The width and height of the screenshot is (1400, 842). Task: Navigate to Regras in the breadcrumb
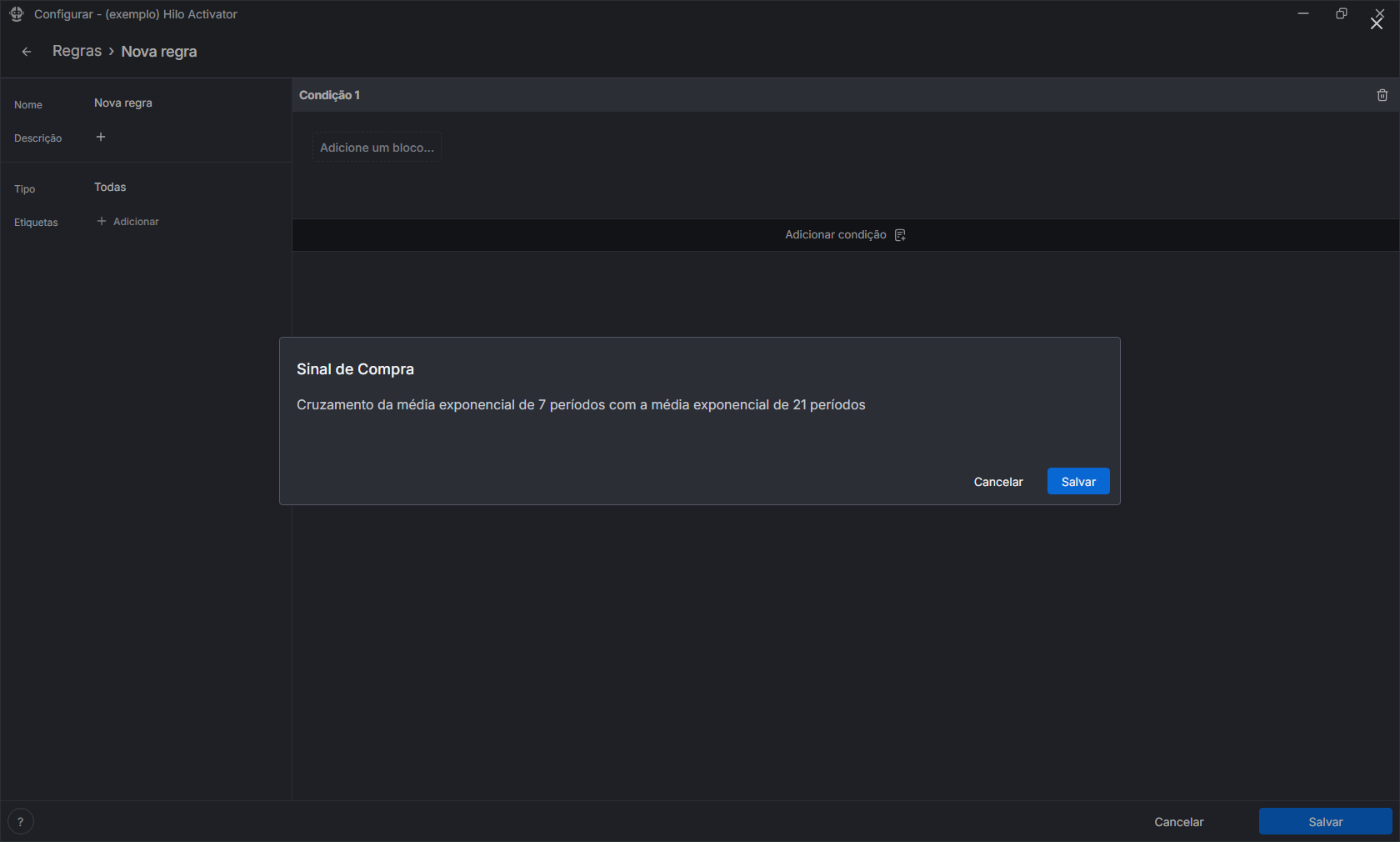77,52
